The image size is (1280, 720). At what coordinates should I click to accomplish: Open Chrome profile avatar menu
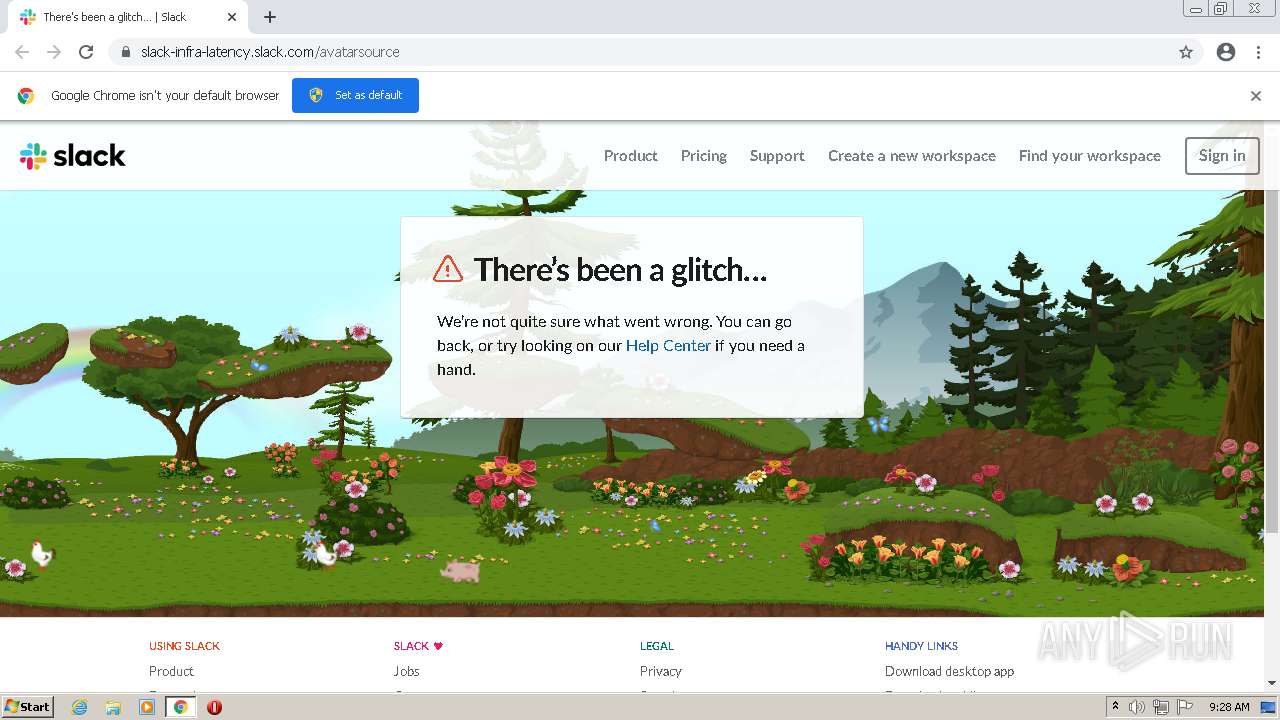click(1226, 52)
